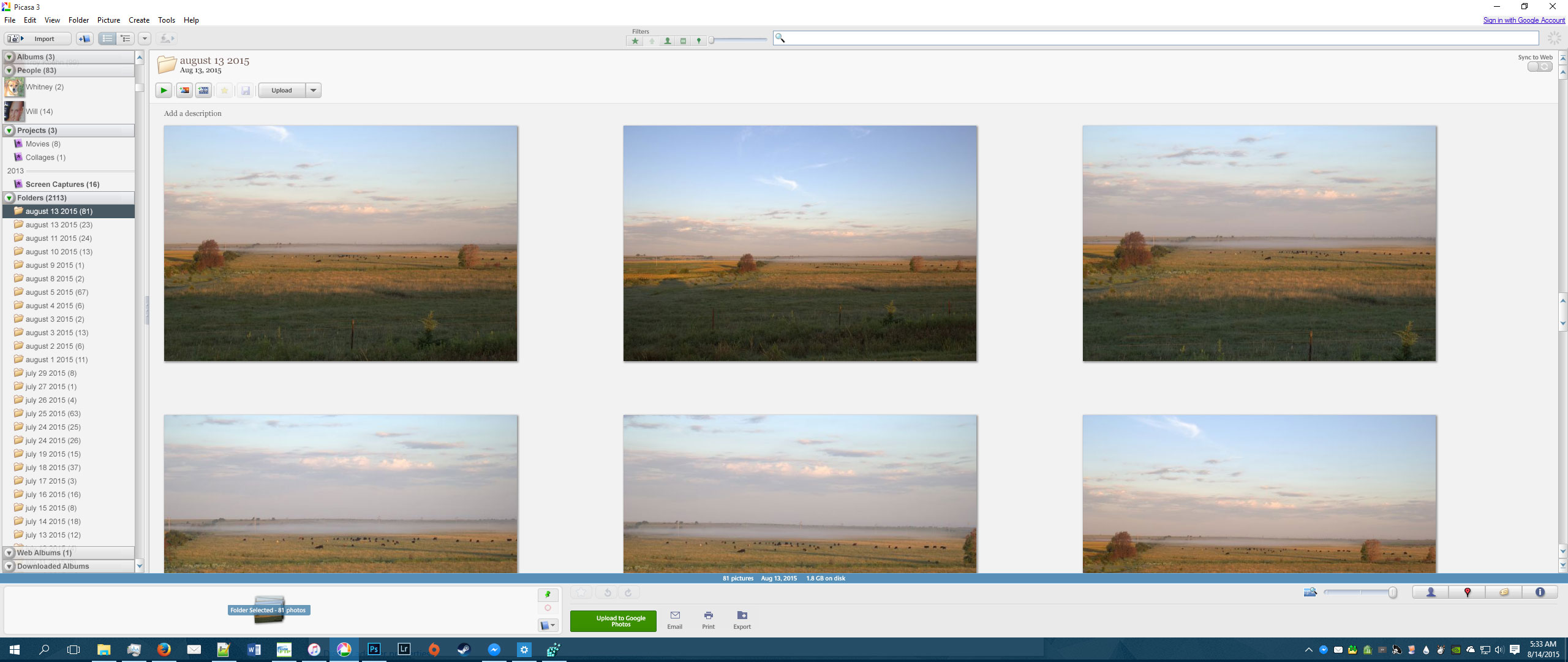Click the create new album icon
Screen dimensions: 1568x662
point(85,39)
